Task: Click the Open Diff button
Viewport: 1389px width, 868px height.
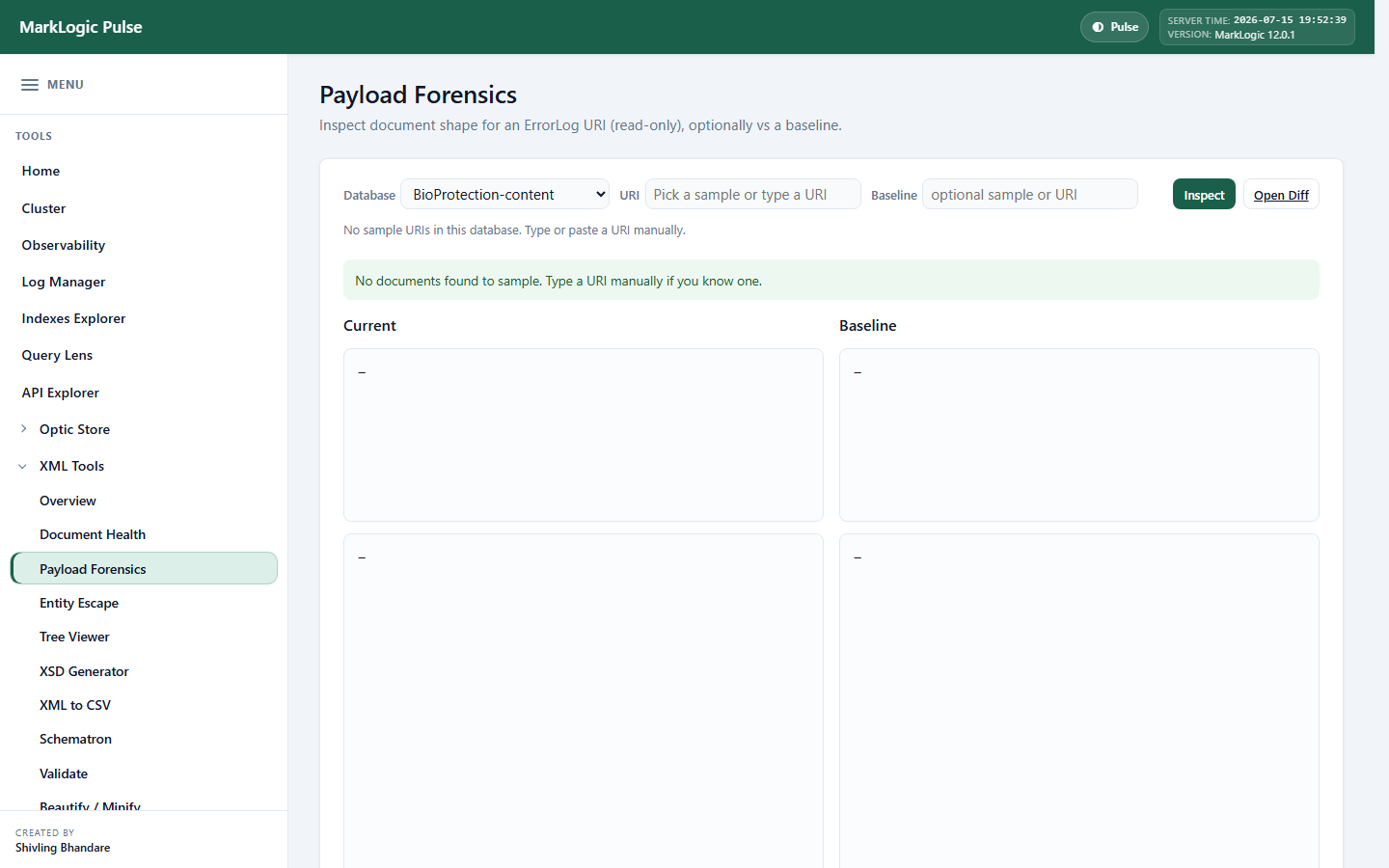Action: tap(1281, 194)
